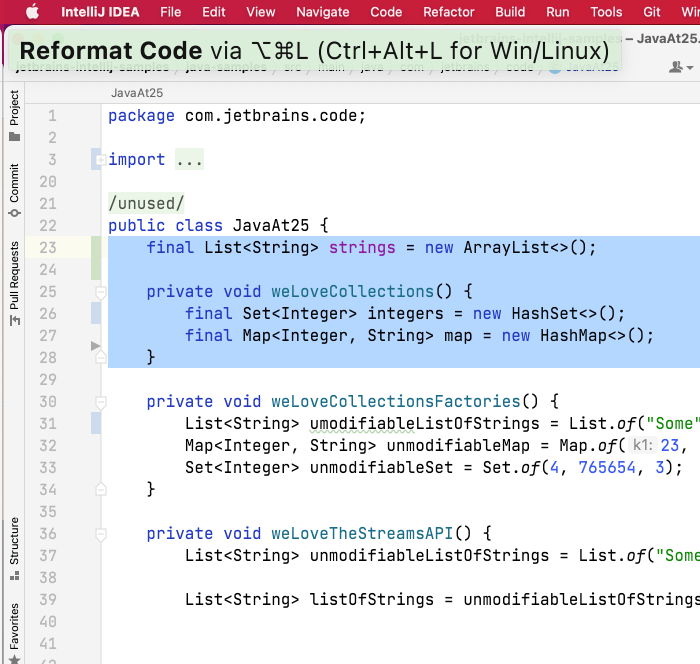Collapse the weLoveTheStreamsAPI method at line 36
700x664 pixels.
coord(101,534)
